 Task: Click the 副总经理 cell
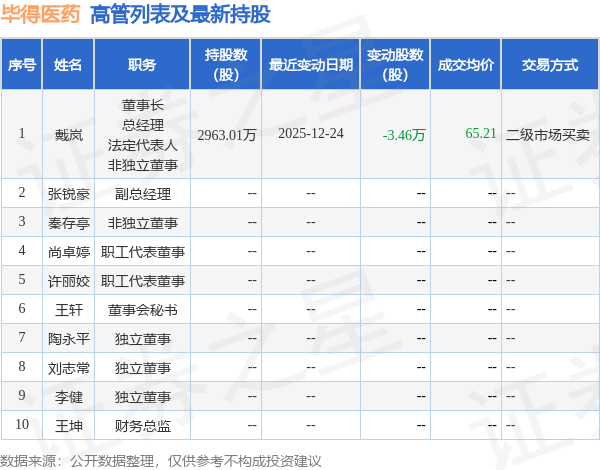143,194
